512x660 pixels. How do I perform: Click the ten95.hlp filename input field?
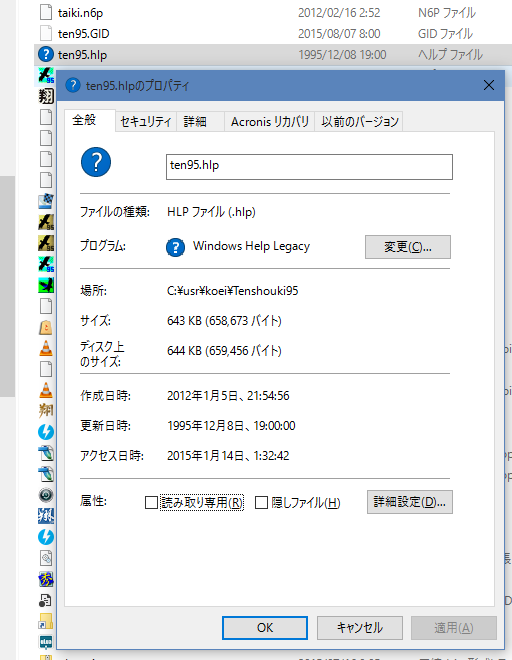coord(309,167)
